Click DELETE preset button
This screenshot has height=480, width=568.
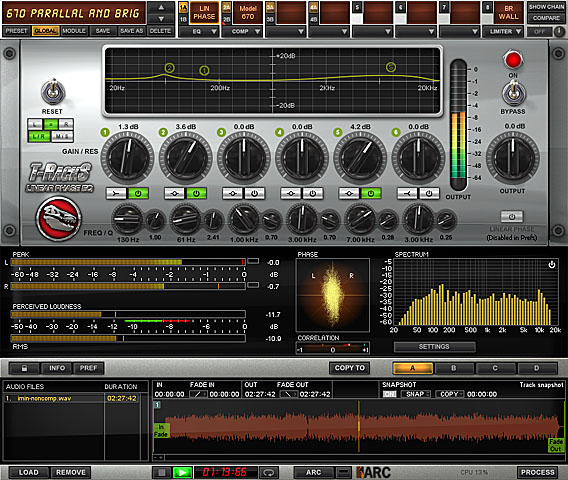pos(160,31)
